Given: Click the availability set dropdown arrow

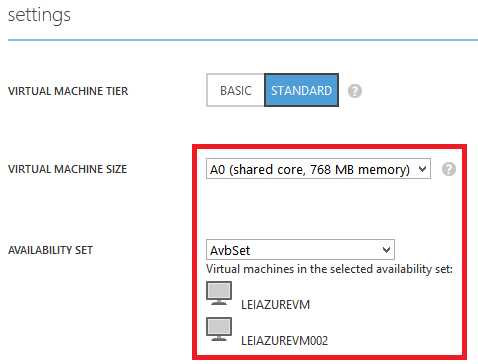Looking at the screenshot, I should tap(386, 249).
